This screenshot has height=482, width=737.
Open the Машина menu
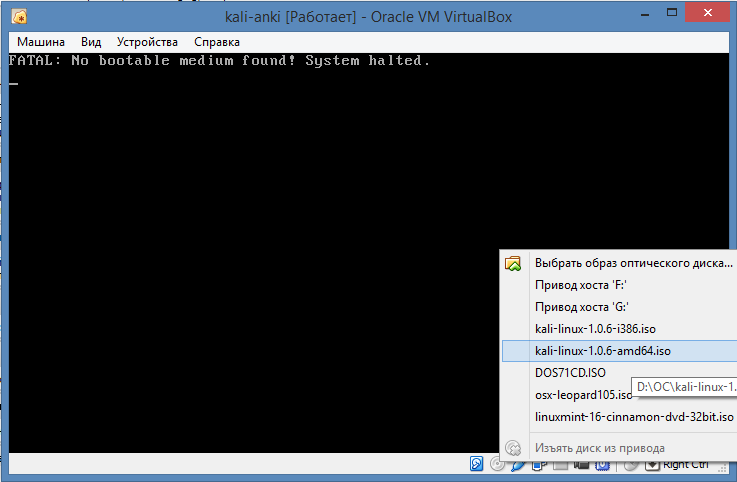point(41,42)
